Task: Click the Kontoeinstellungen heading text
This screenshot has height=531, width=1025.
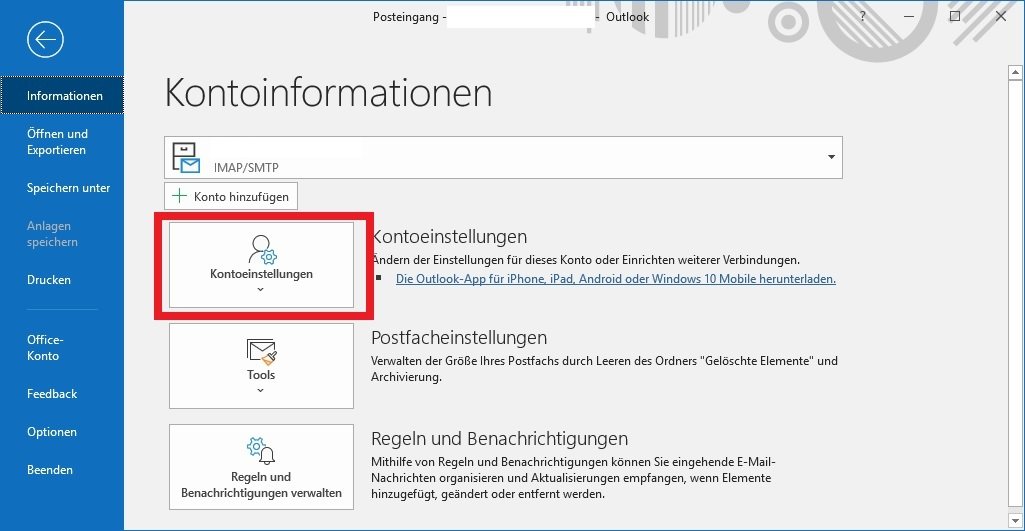Action: 449,236
